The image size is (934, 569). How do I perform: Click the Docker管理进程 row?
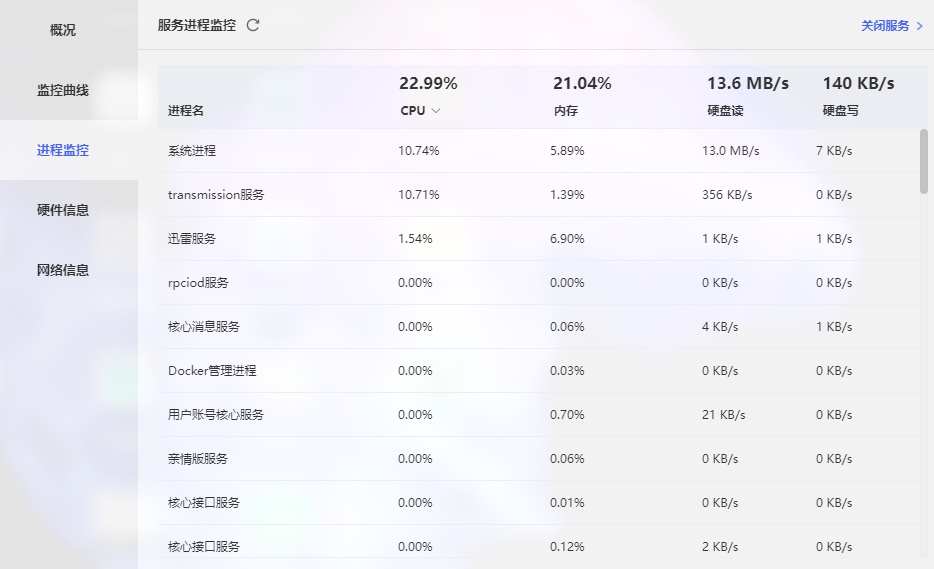(212, 371)
